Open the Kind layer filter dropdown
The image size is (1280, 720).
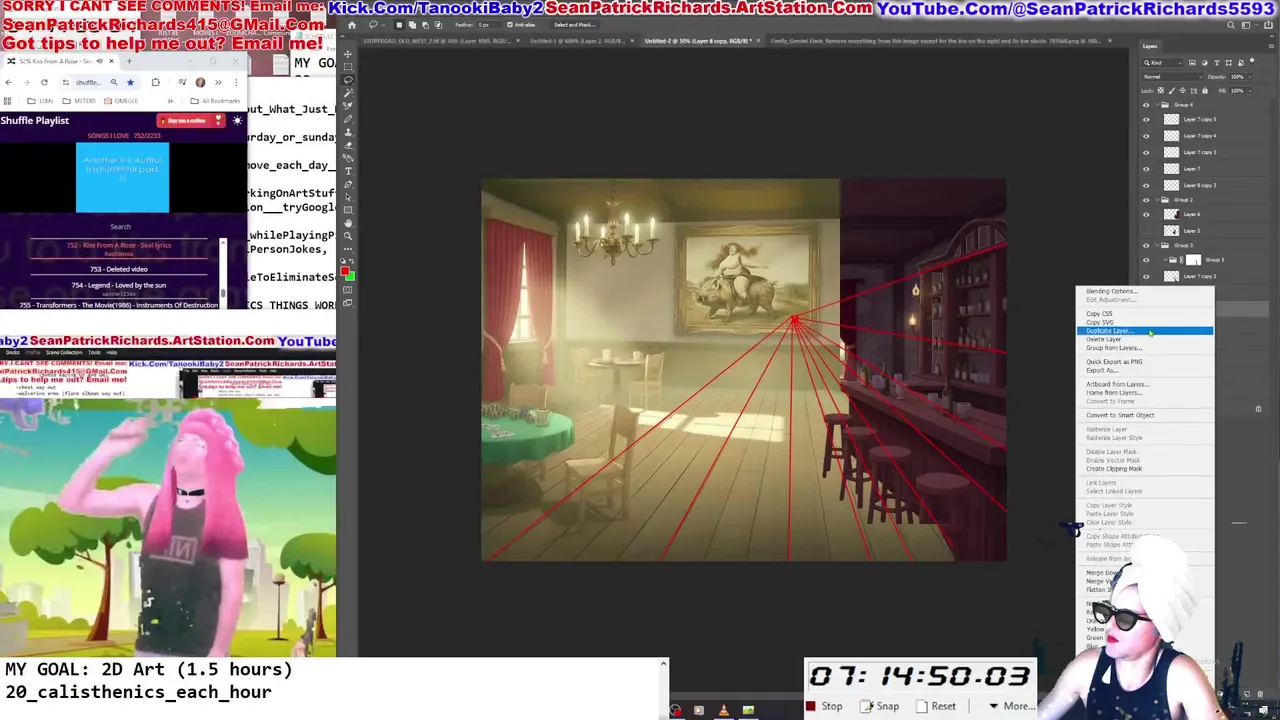pyautogui.click(x=1163, y=63)
